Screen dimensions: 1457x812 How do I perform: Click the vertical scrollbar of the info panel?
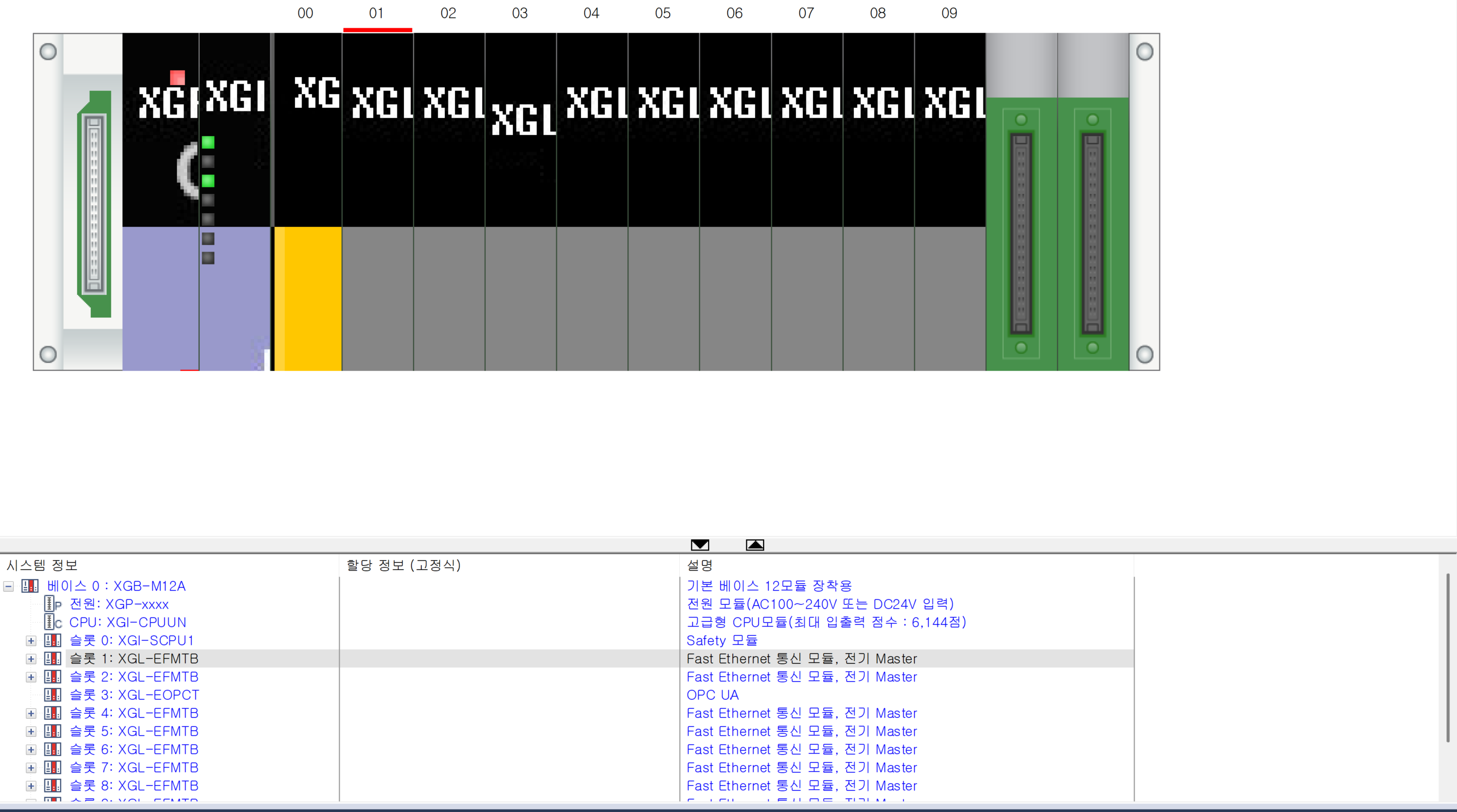(x=1448, y=657)
